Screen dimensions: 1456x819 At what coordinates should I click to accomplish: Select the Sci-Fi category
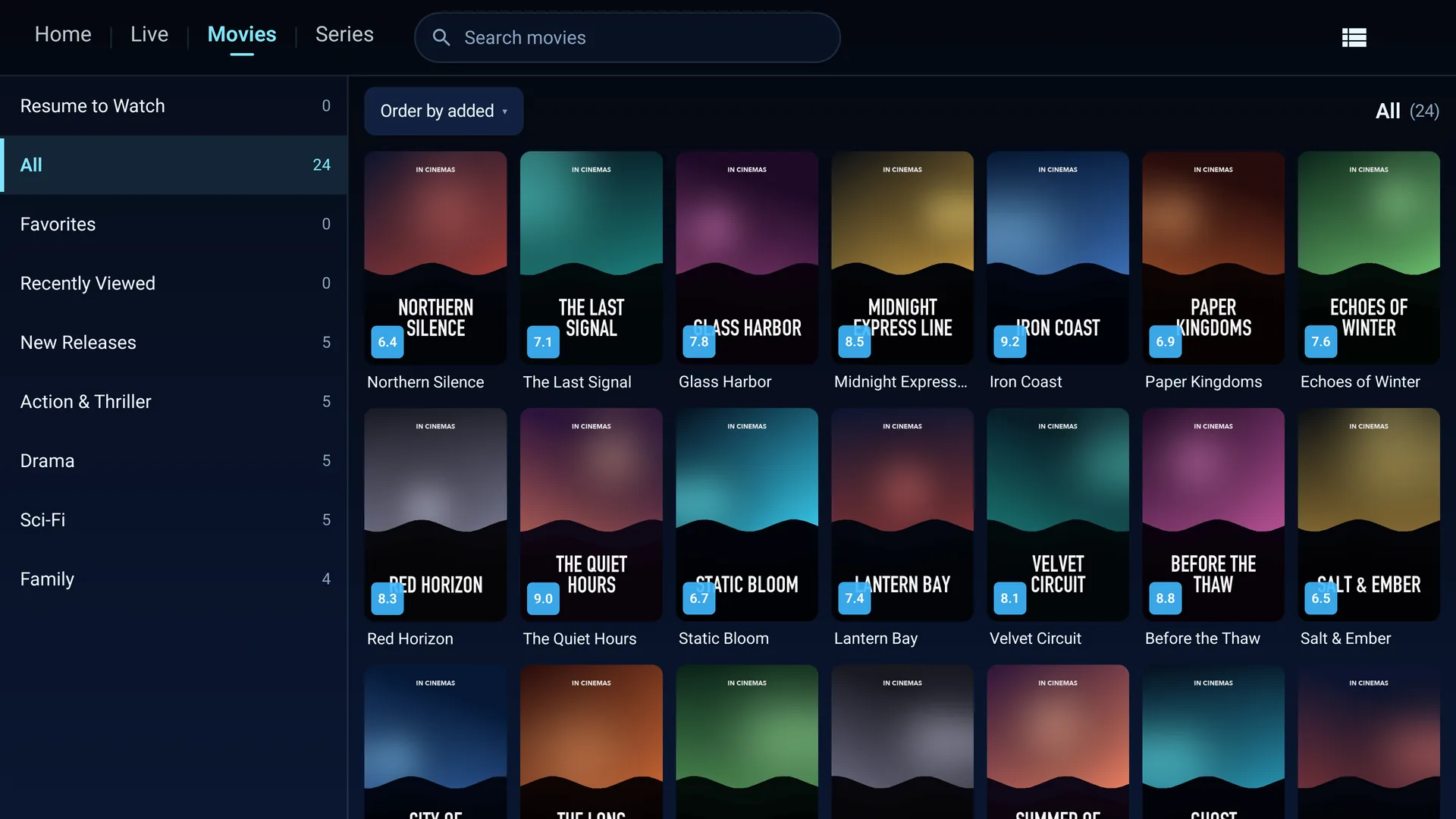tap(174, 520)
